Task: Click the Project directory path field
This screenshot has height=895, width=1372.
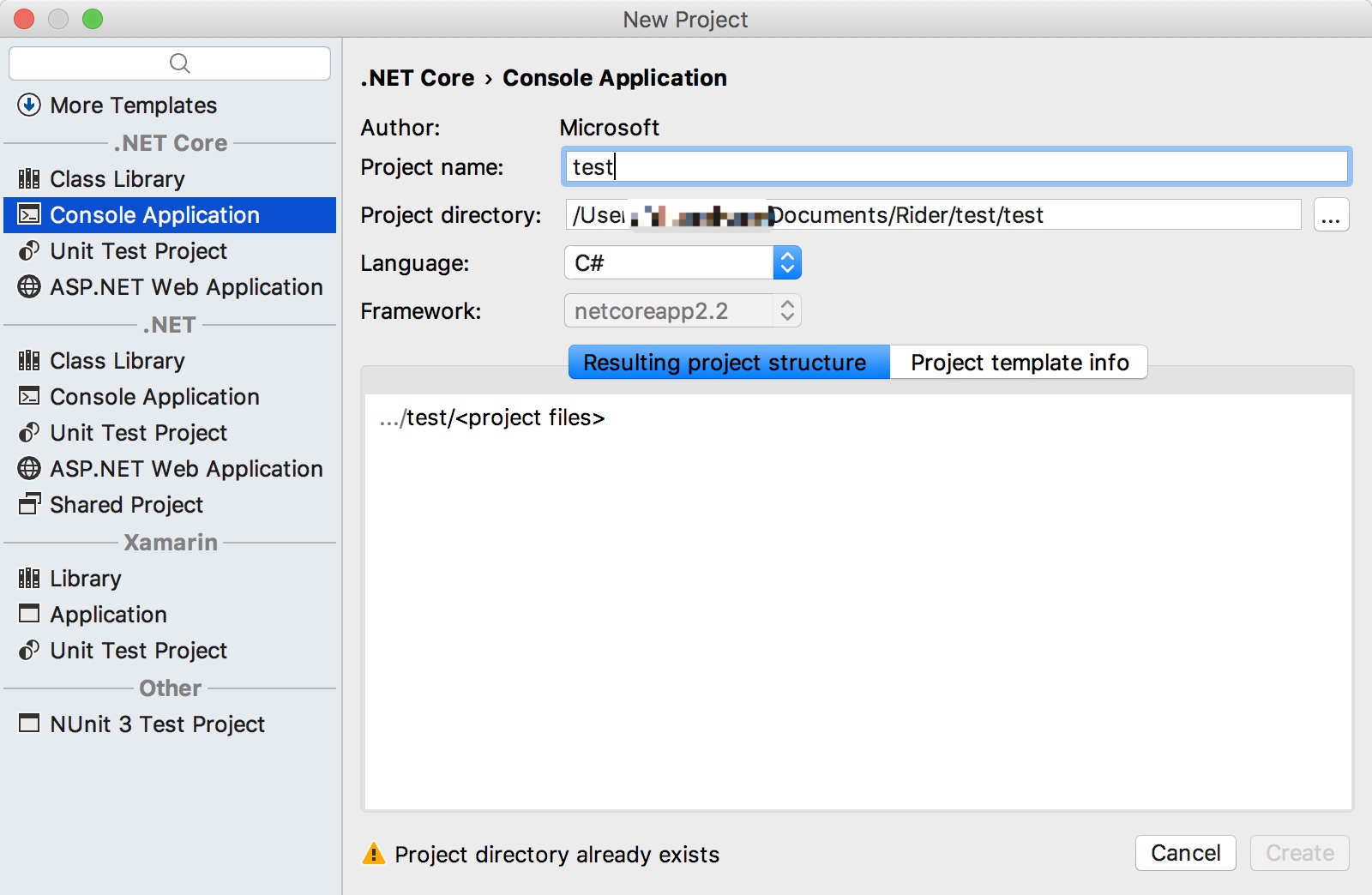Action: click(933, 215)
